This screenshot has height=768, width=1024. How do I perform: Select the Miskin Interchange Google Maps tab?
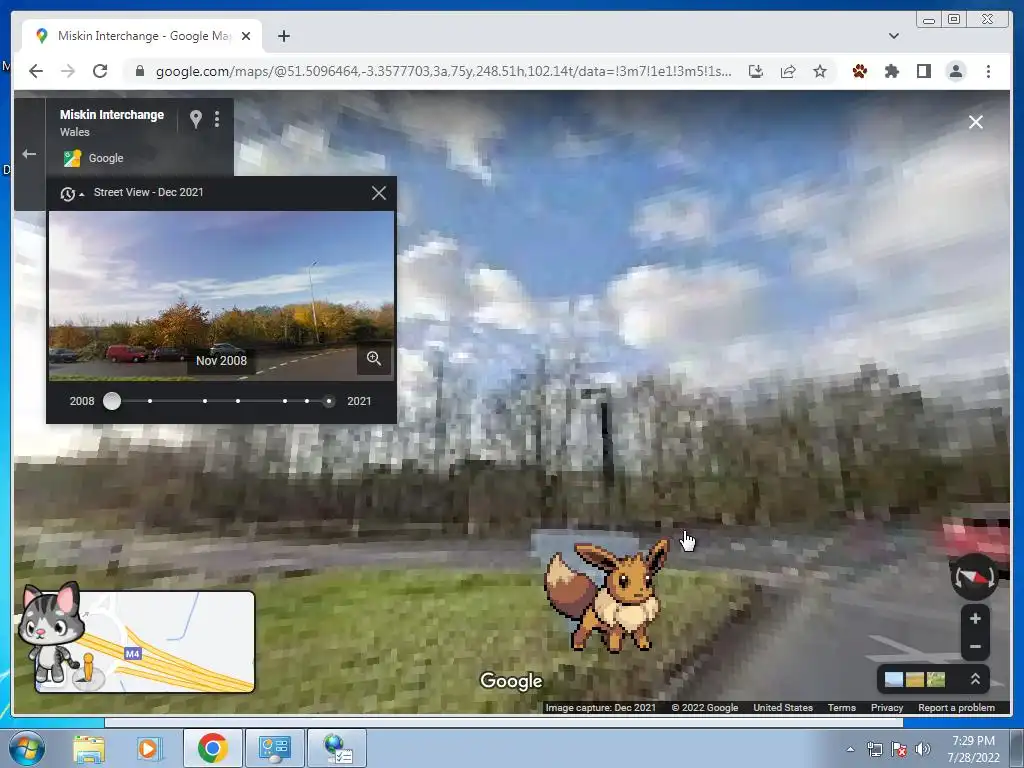[143, 36]
